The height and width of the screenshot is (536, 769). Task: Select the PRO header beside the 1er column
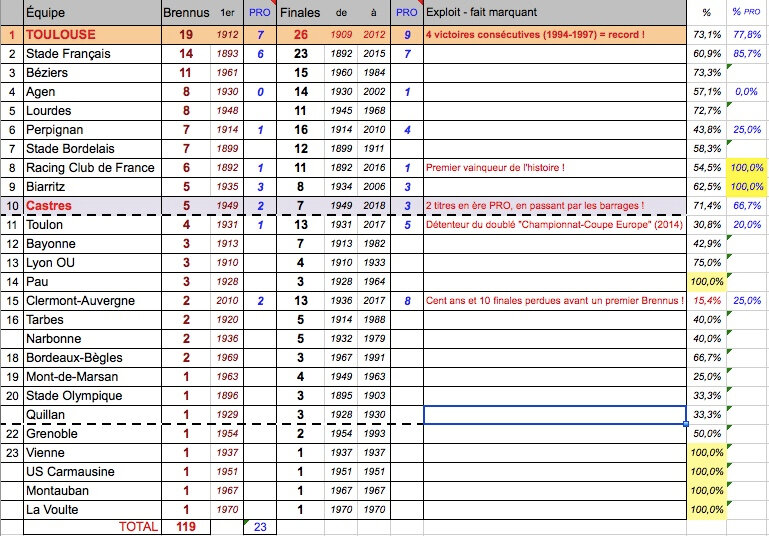point(260,13)
